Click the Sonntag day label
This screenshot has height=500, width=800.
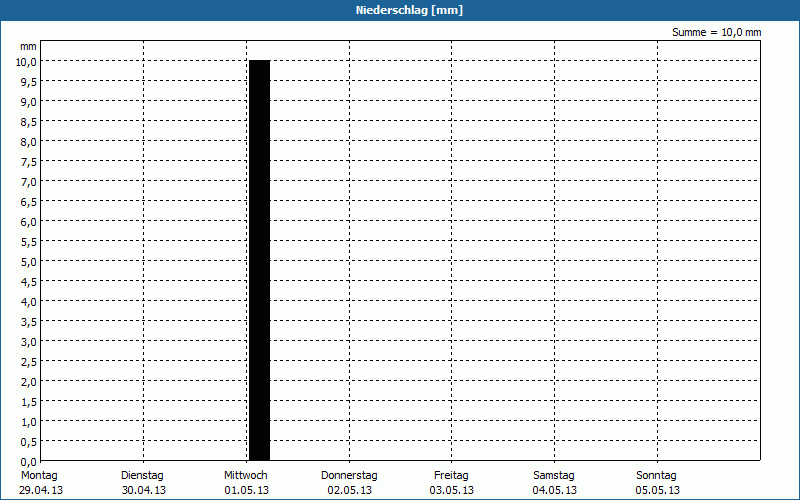pos(656,476)
